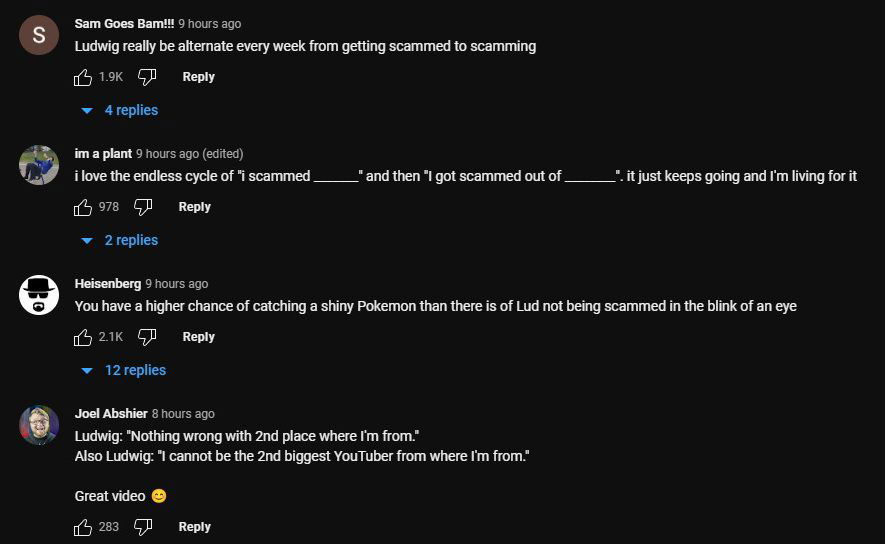Click Heisenberg's hat-and-glasses avatar
Viewport: 885px width, 544px height.
[39, 295]
